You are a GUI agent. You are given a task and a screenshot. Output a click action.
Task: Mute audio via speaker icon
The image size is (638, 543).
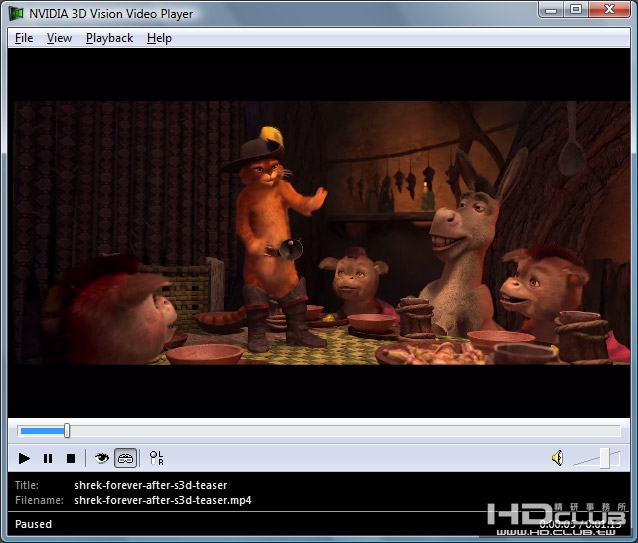pyautogui.click(x=557, y=458)
